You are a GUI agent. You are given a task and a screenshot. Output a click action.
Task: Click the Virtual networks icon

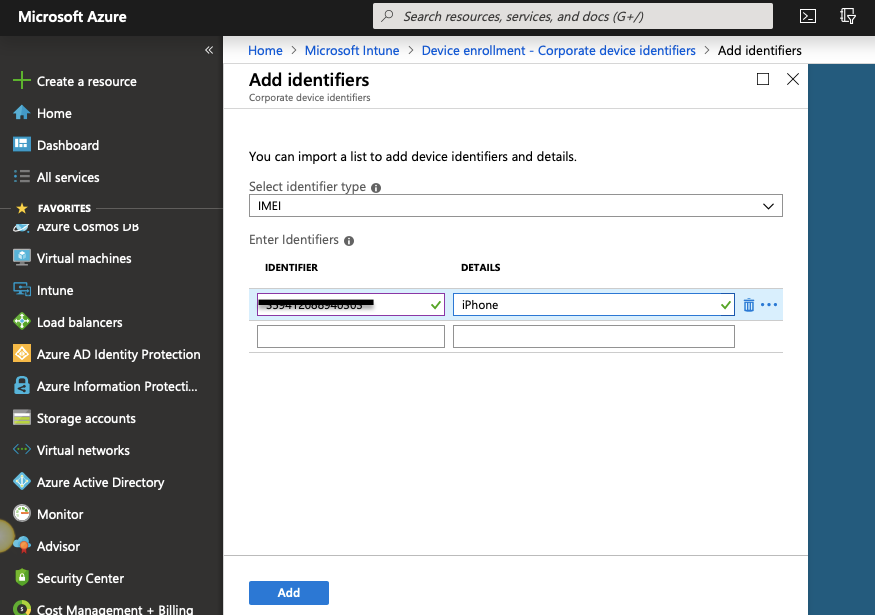point(22,449)
